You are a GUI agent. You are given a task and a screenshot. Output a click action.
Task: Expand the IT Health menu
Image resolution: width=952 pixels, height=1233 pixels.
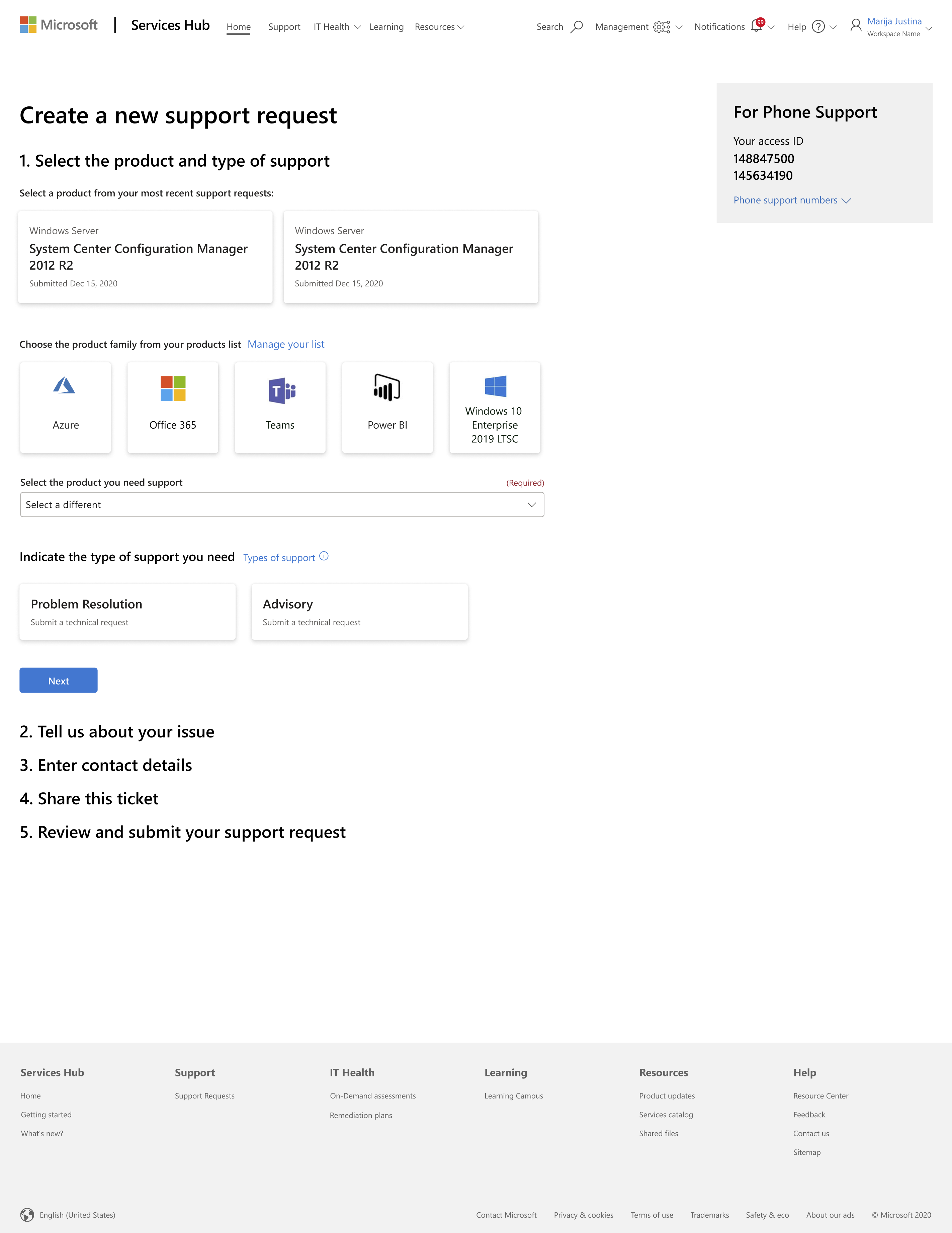pos(337,27)
